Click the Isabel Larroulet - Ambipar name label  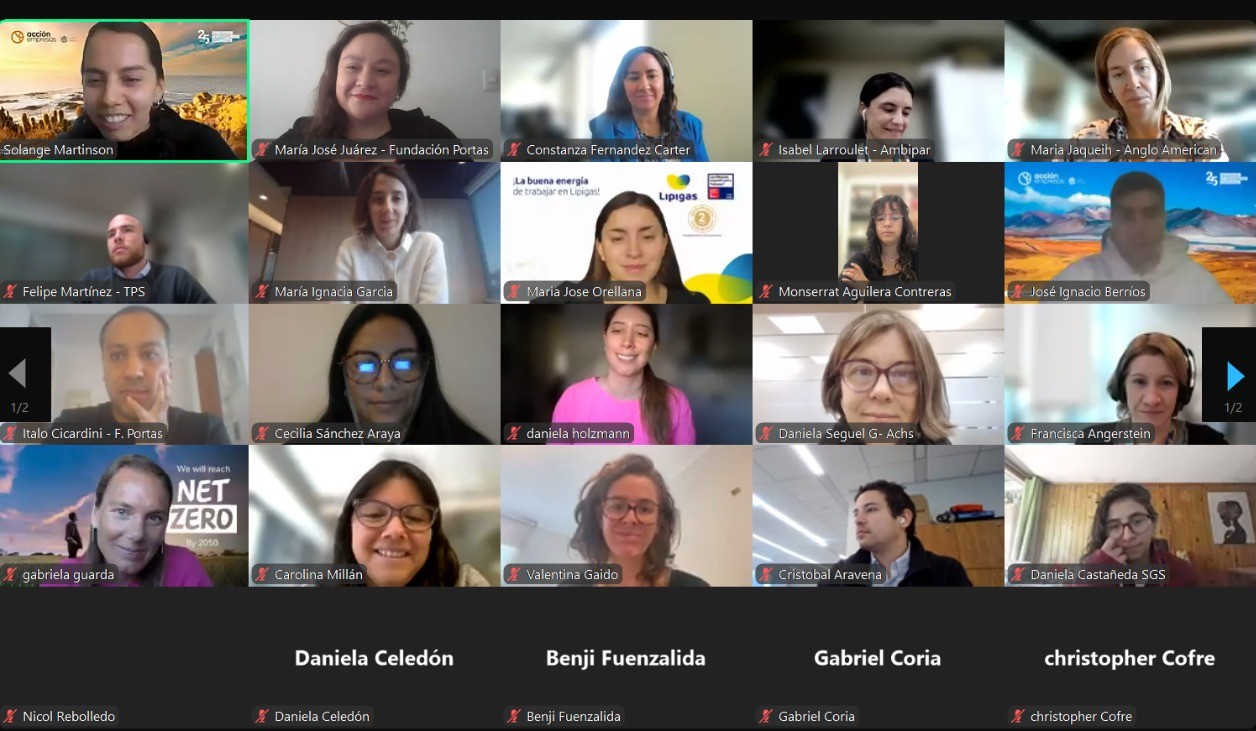click(x=854, y=150)
